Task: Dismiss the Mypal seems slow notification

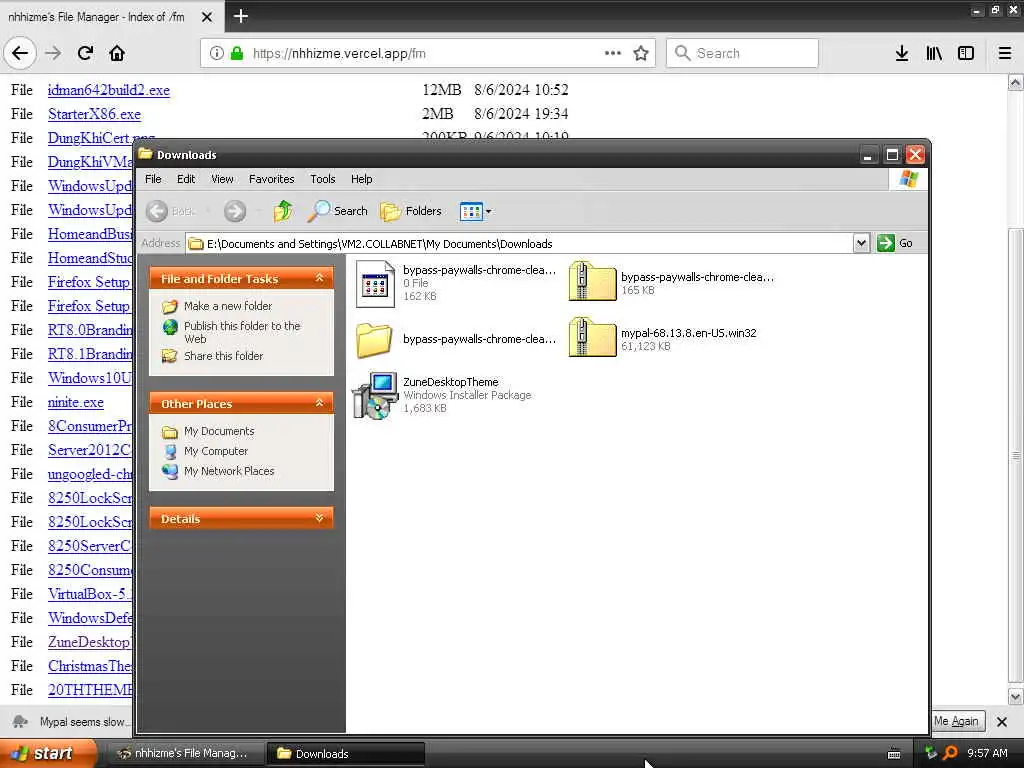Action: coord(1002,722)
